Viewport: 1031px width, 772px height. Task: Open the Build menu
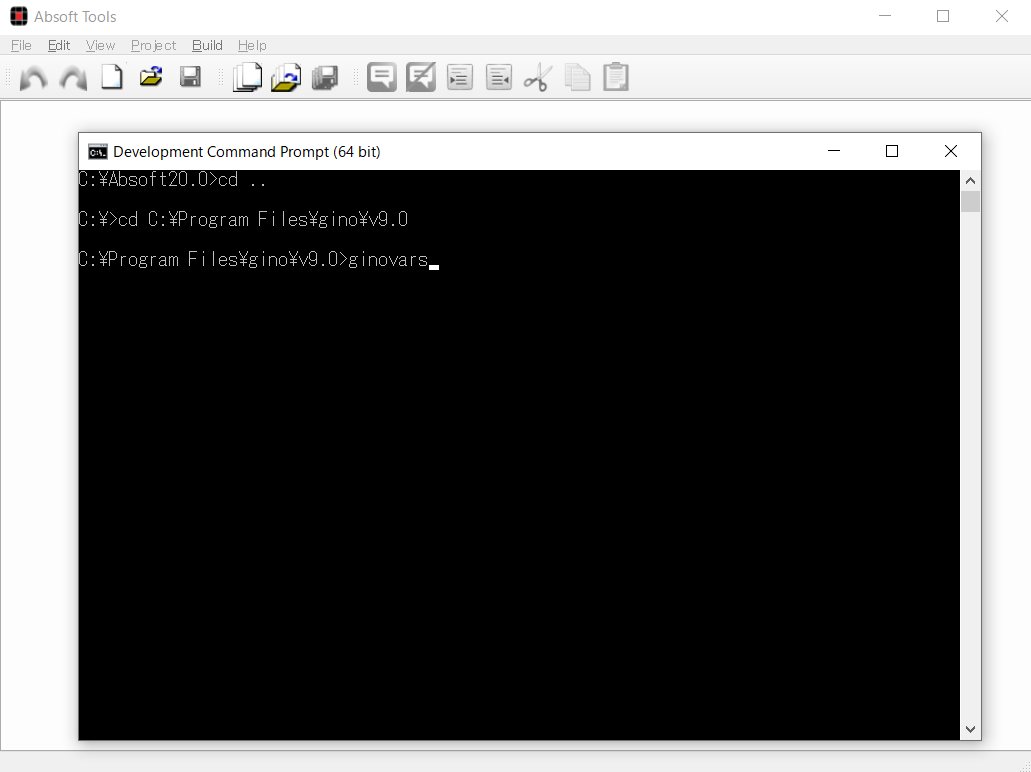[x=207, y=45]
